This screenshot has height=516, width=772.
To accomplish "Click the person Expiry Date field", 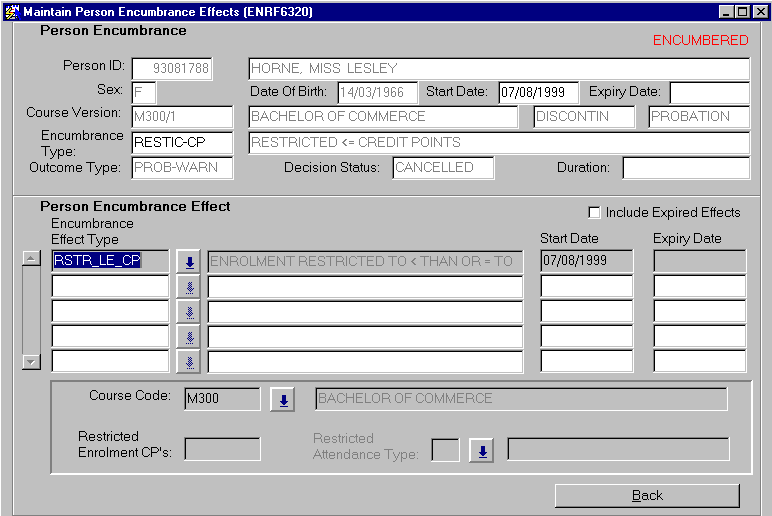I will pyautogui.click(x=709, y=93).
